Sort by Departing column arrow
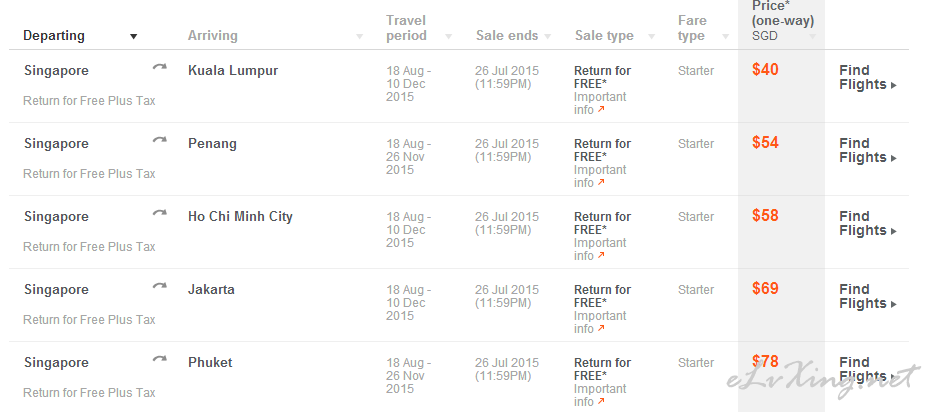 [134, 37]
